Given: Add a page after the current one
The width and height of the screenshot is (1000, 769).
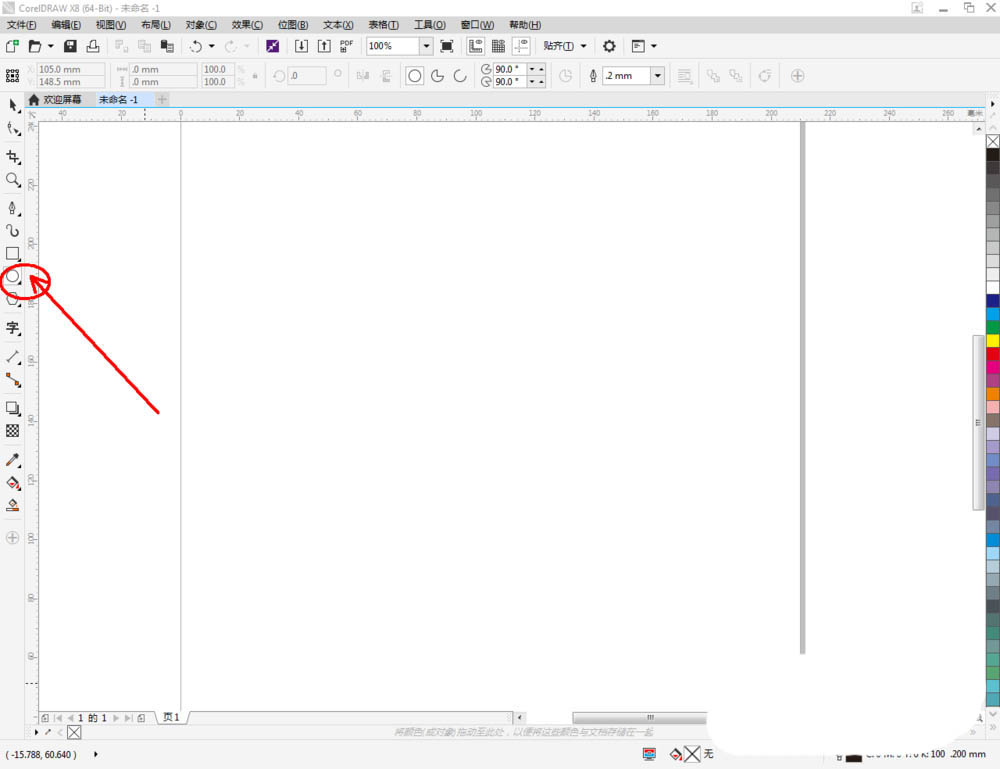Looking at the screenshot, I should tap(141, 718).
